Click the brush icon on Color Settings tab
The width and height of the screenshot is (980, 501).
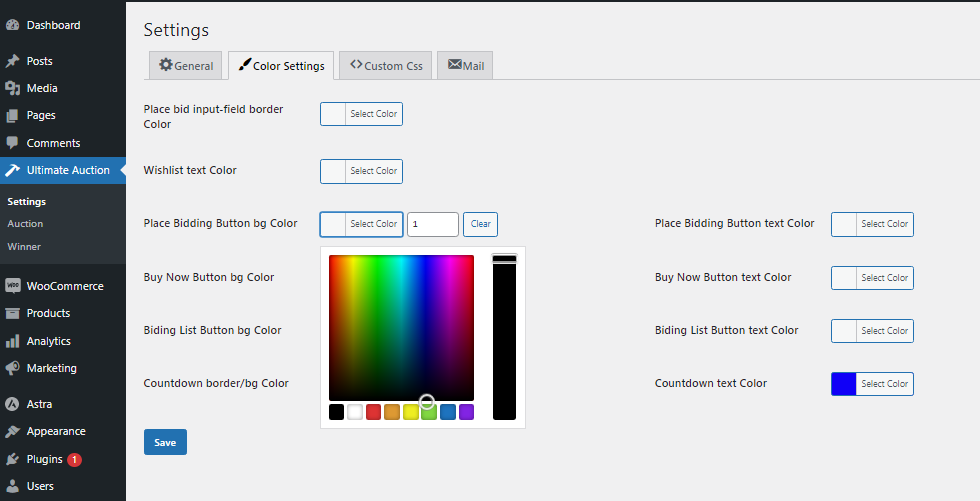(x=245, y=64)
